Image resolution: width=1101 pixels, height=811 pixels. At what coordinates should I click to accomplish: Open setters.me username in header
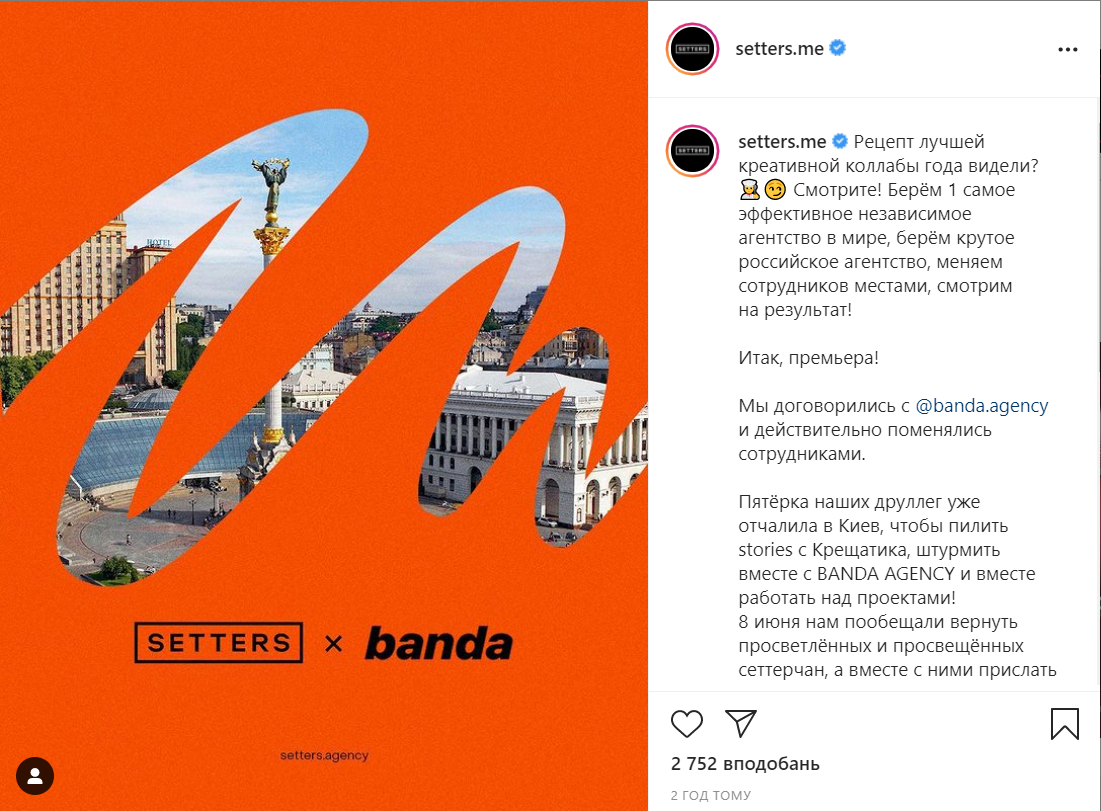point(779,48)
